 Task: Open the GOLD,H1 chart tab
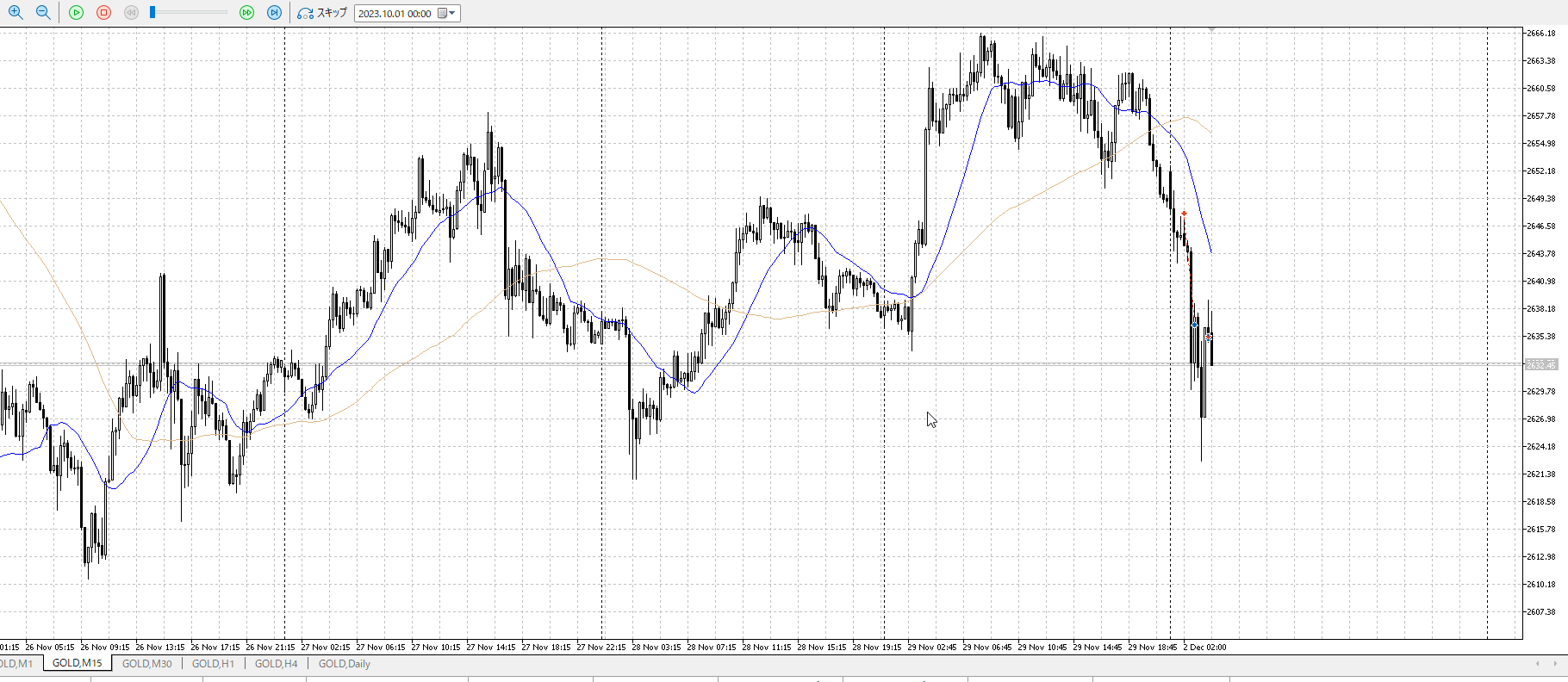[213, 664]
